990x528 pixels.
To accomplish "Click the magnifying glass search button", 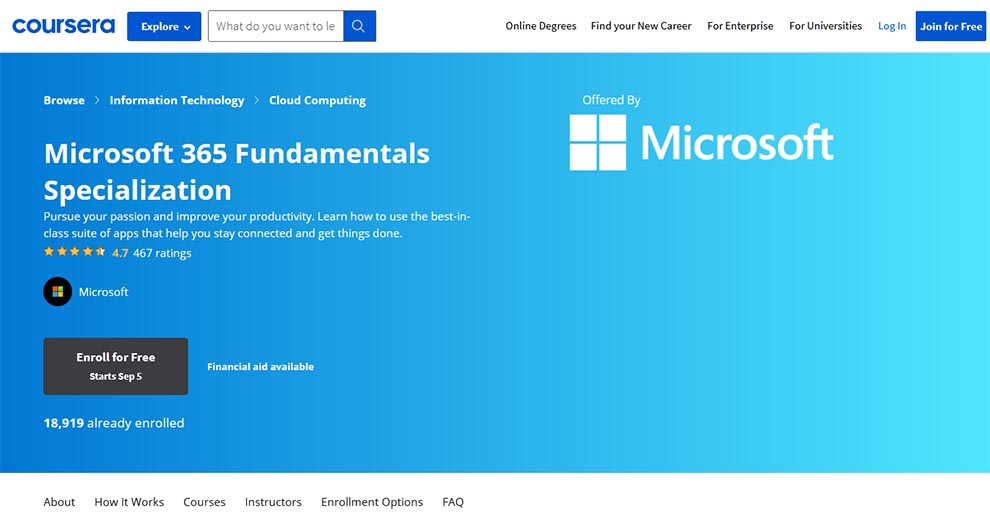I will click(359, 26).
